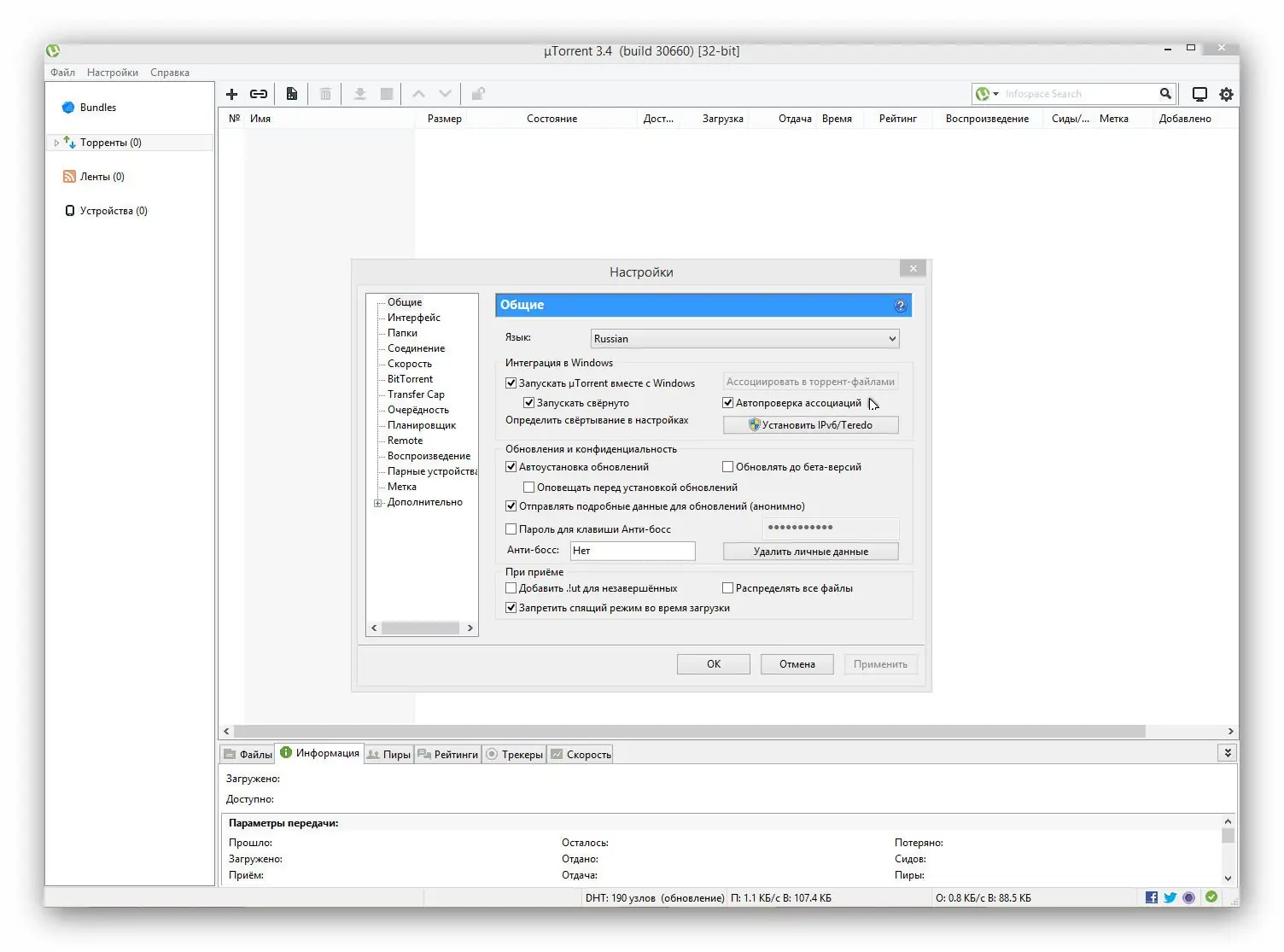Image resolution: width=1284 pixels, height=952 pixels.
Task: Click the Отмена button
Action: [797, 664]
